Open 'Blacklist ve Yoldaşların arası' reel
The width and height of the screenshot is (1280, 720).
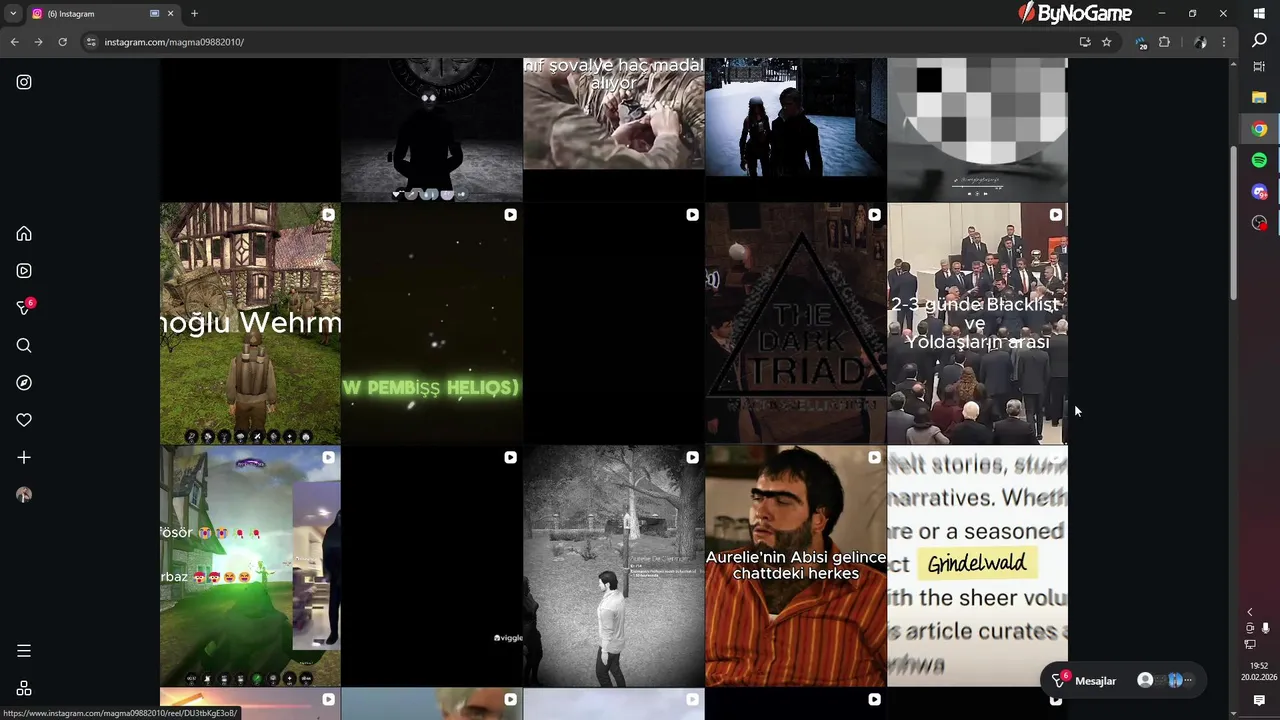(977, 323)
